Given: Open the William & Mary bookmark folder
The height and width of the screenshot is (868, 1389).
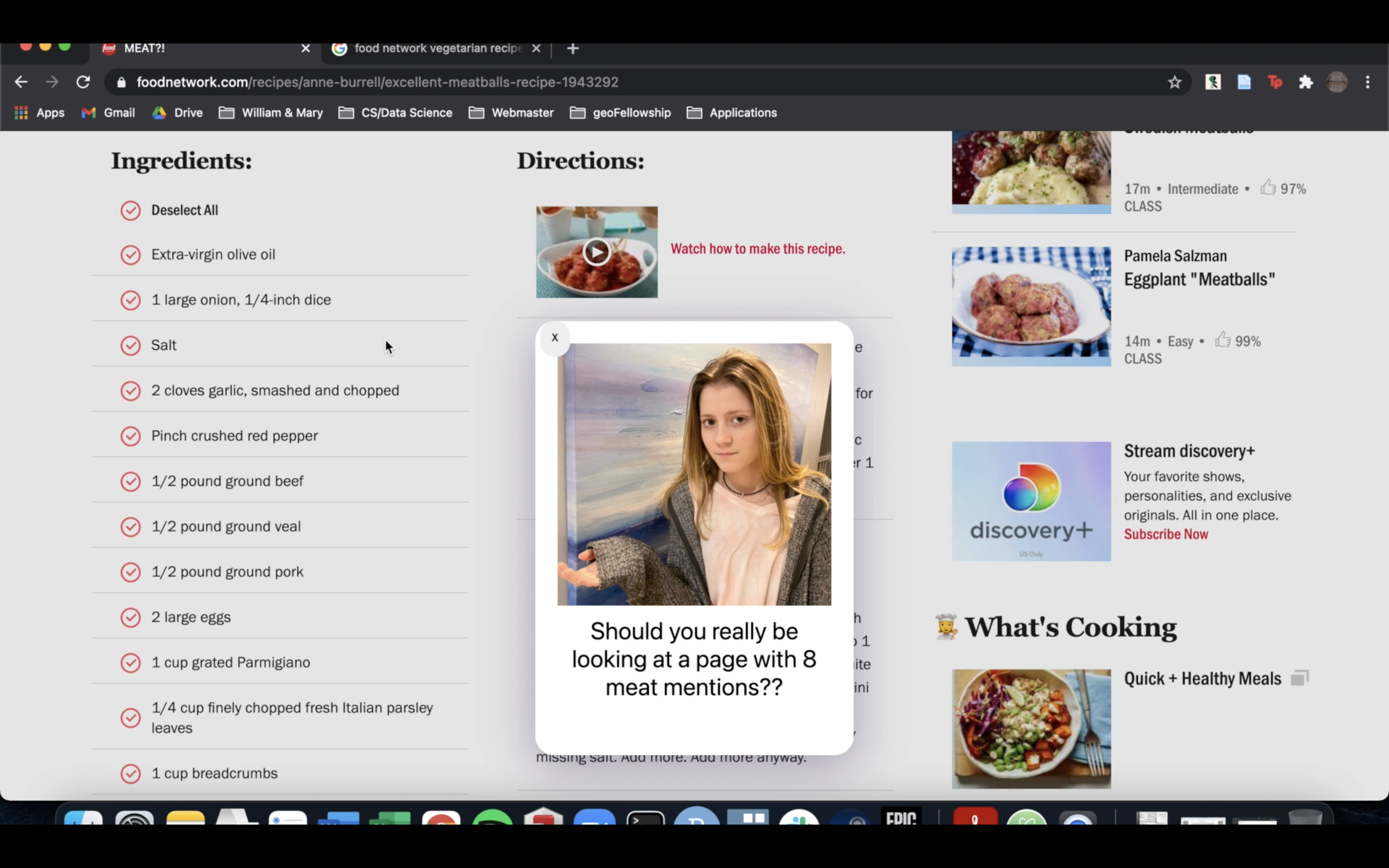Looking at the screenshot, I should pos(271,112).
